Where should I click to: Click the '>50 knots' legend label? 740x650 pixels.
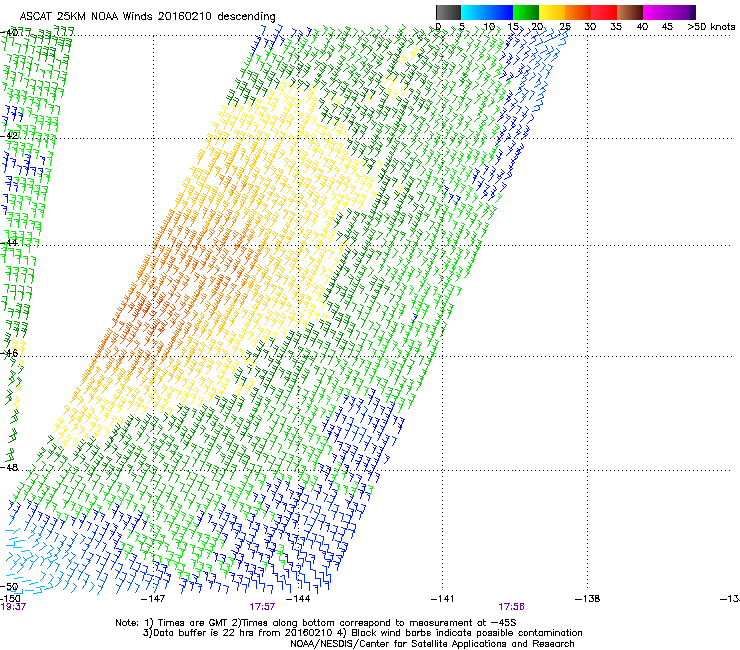pos(711,27)
